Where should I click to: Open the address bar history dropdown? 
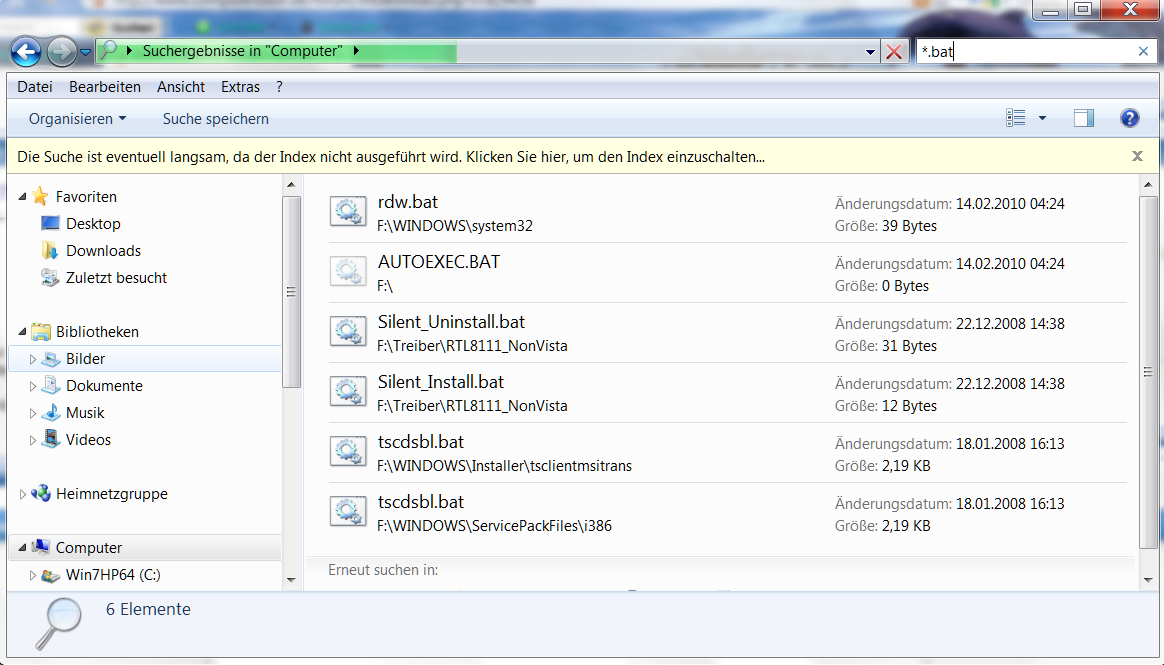[x=870, y=52]
